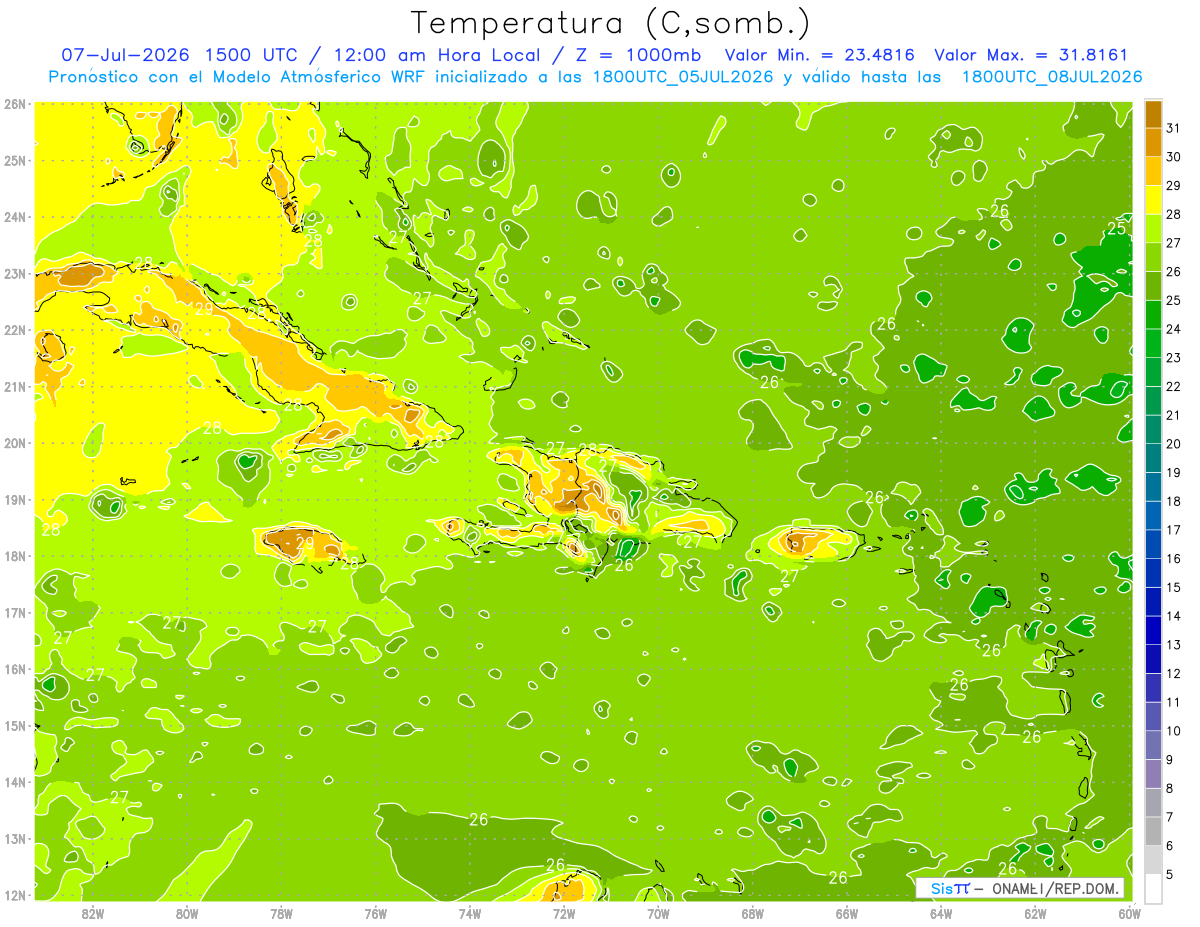Click the longitude label "82W"
This screenshot has width=1200, height=927.
93,912
